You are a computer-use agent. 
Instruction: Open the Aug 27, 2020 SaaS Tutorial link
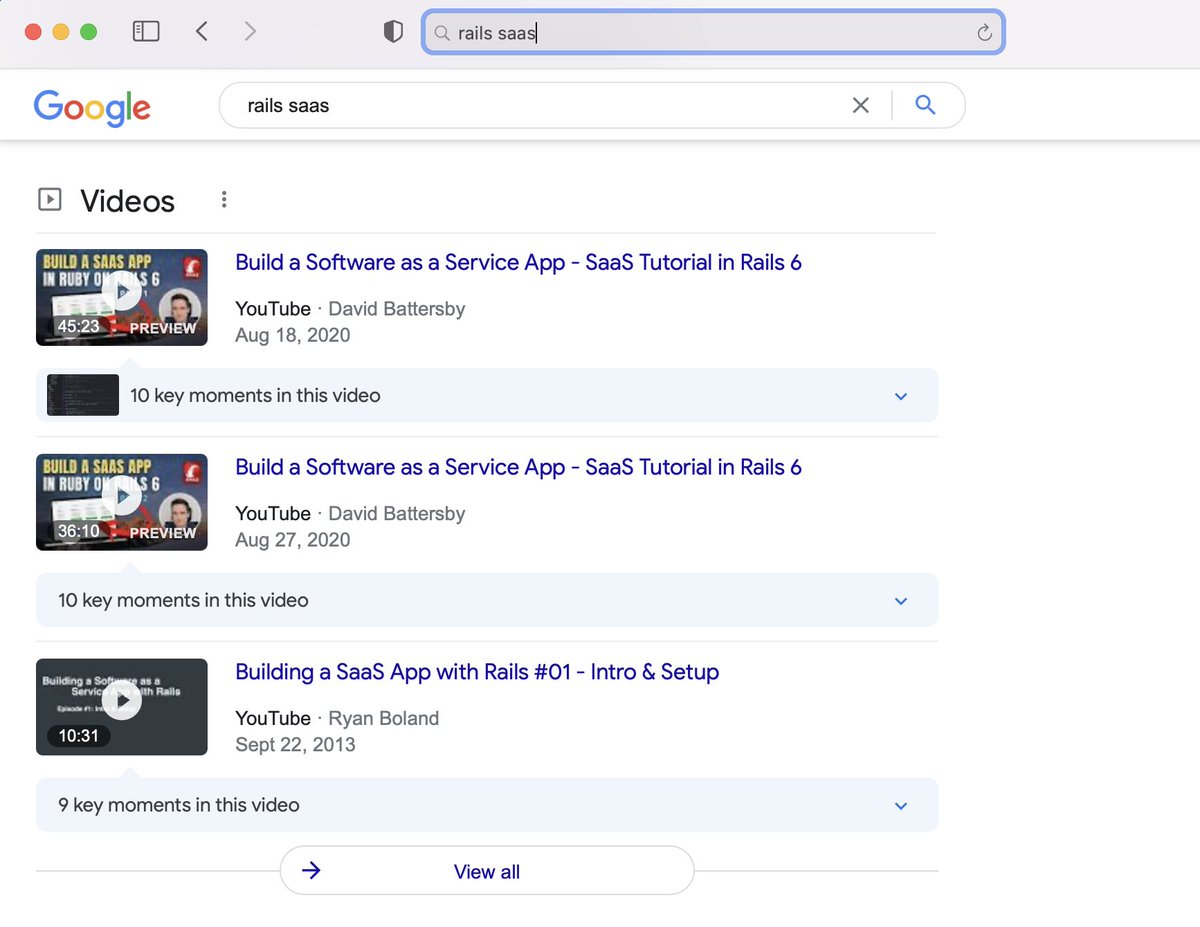[x=518, y=468]
